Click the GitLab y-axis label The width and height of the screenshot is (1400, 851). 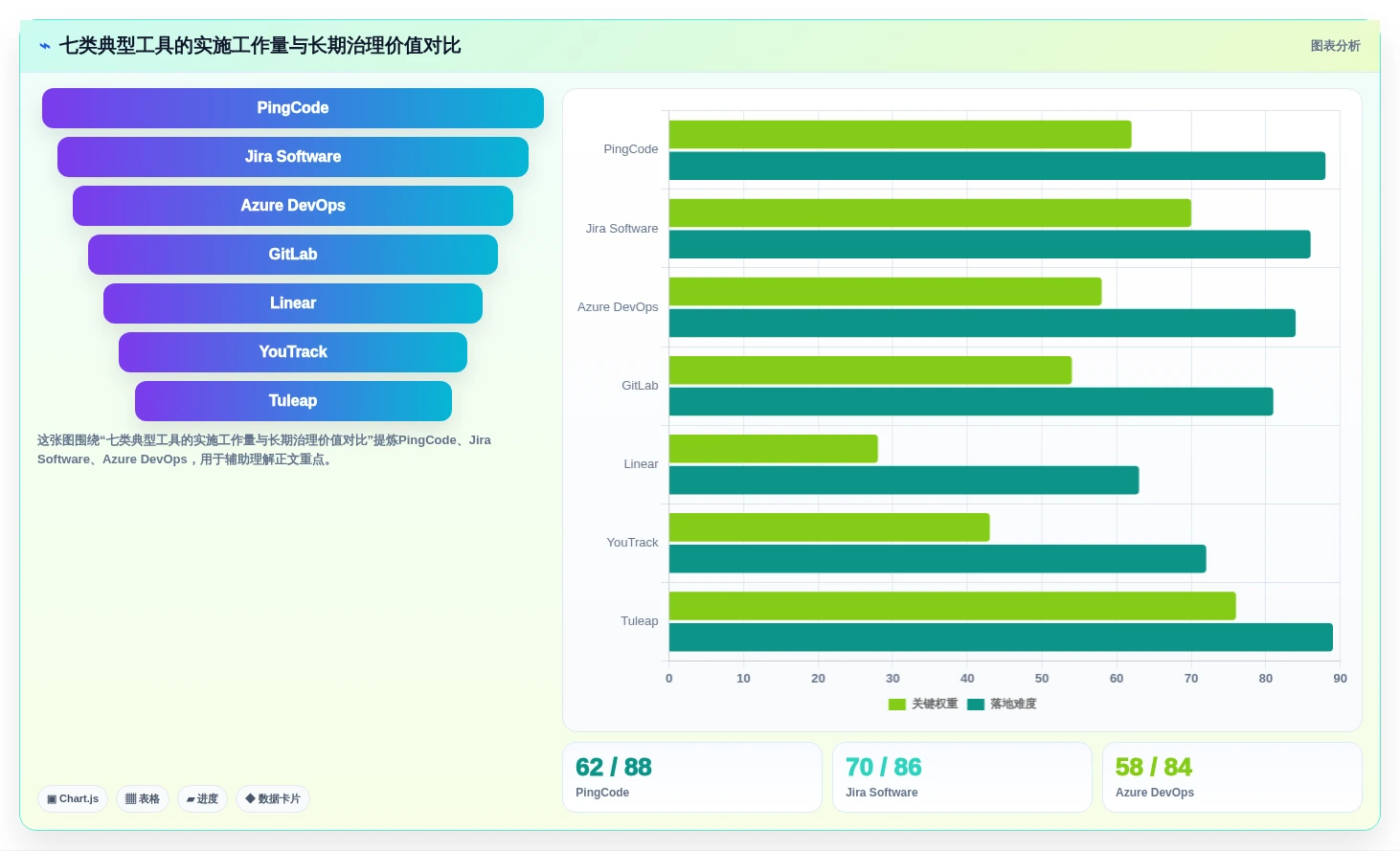click(640, 386)
